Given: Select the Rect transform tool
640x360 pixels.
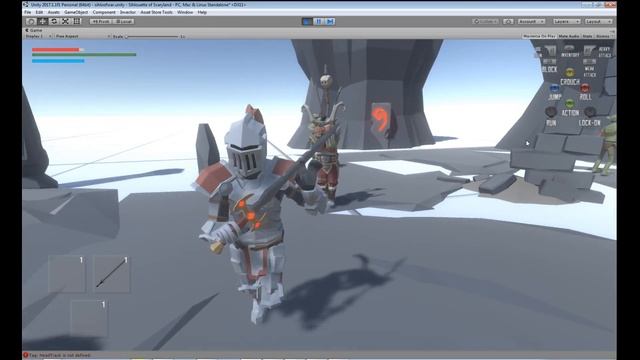Looking at the screenshot, I should (77, 21).
